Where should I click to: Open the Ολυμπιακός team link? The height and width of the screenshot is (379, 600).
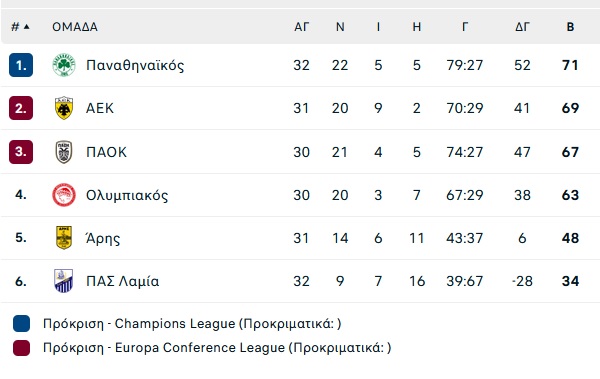[x=127, y=195]
